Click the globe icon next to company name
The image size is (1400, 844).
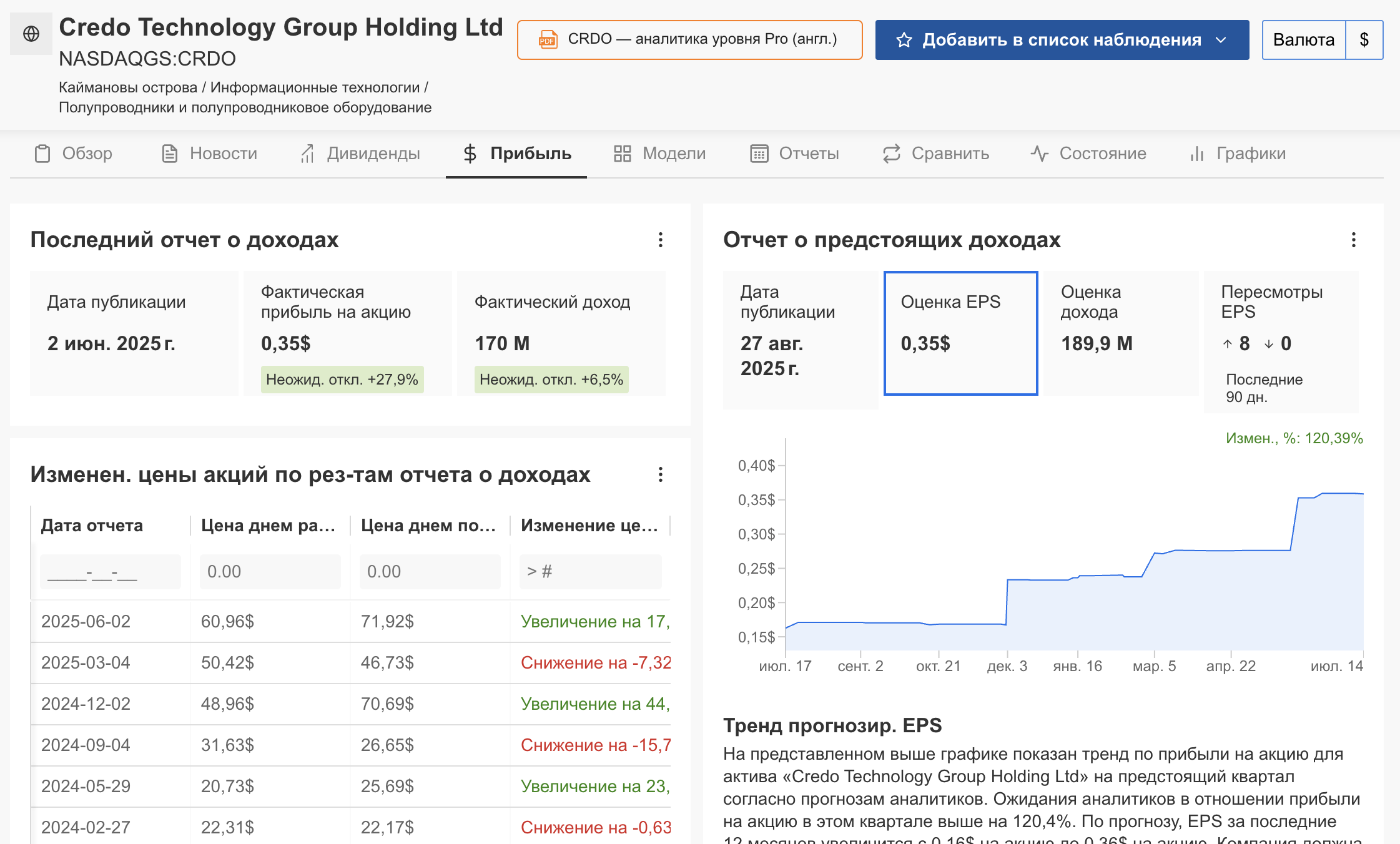31,34
